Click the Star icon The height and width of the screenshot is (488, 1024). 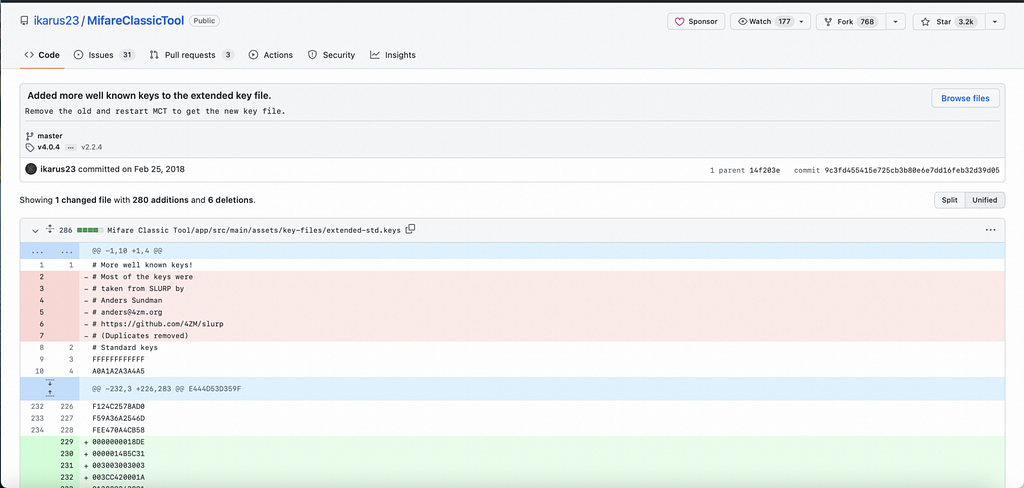pyautogui.click(x=925, y=22)
